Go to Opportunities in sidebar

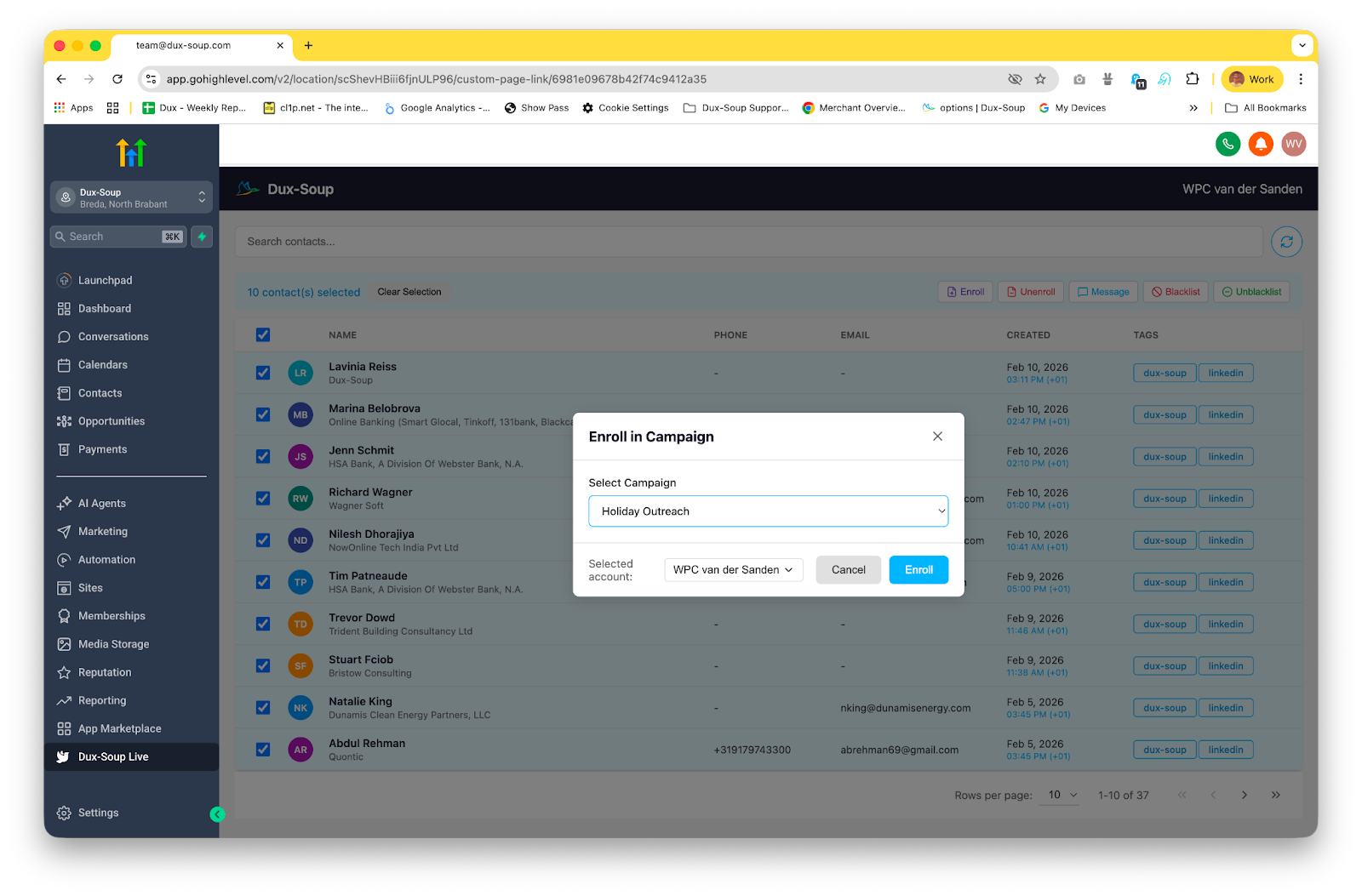pyautogui.click(x=112, y=421)
